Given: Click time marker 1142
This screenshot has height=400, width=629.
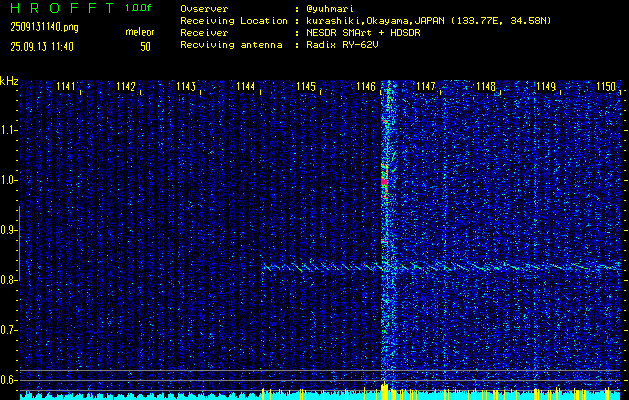Looking at the screenshot, I should coord(126,87).
